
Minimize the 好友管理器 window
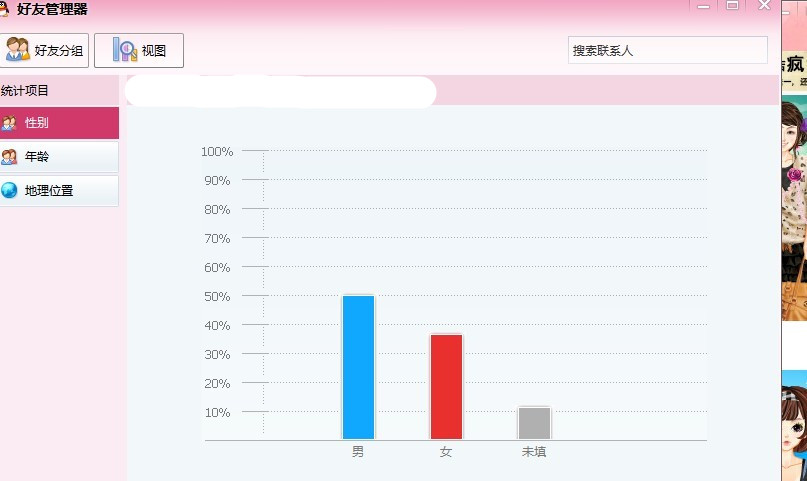pos(703,6)
